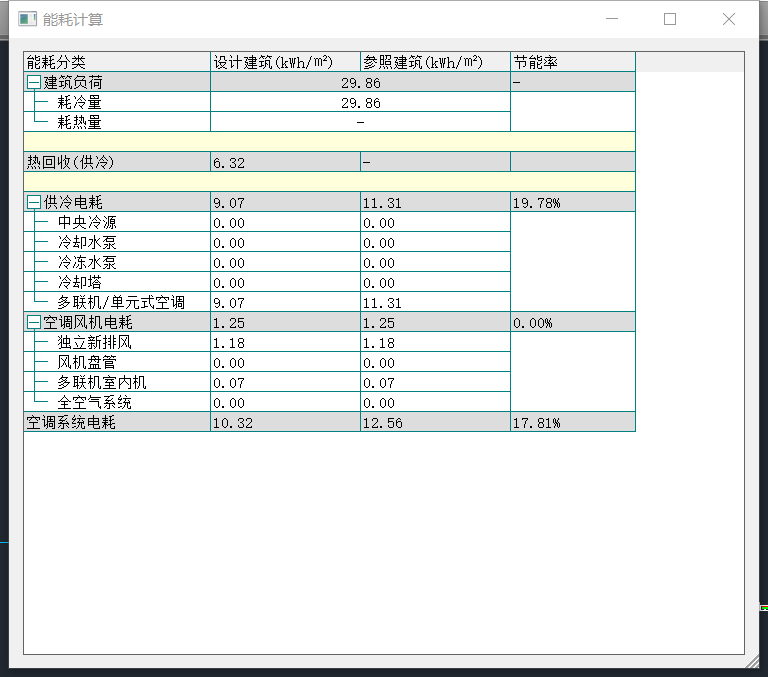Select the 独立新排风 item

94,342
